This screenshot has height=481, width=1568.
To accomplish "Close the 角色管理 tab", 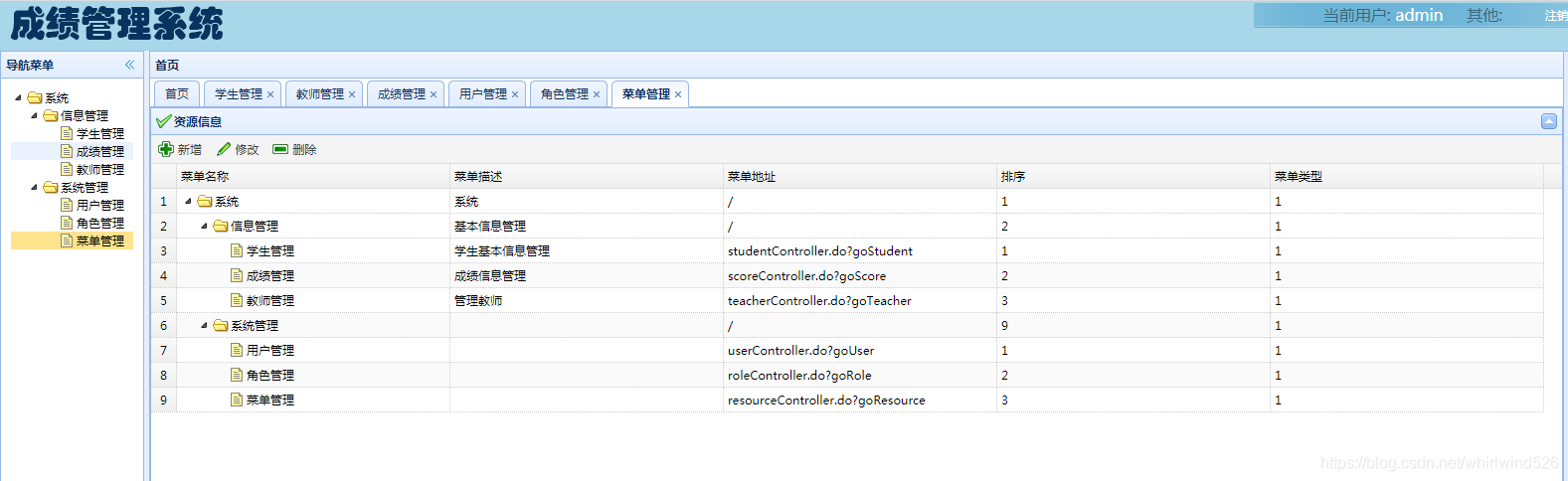I will coord(597,94).
